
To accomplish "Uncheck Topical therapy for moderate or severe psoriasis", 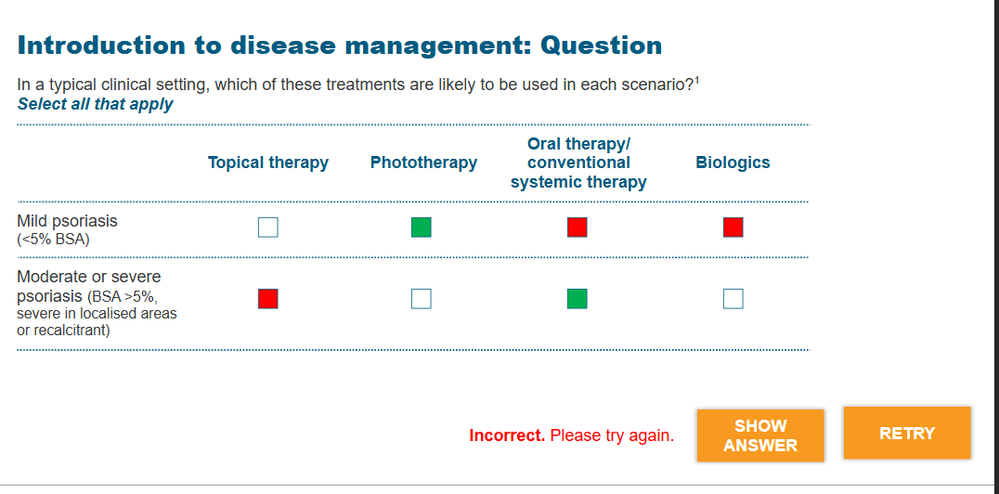I will point(268,298).
